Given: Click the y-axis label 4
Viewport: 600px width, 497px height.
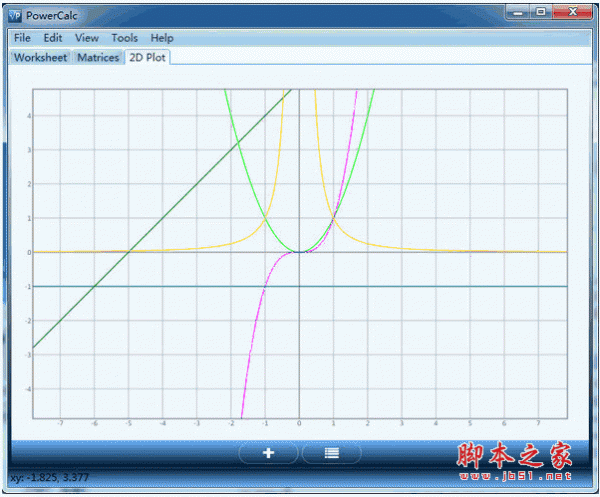Looking at the screenshot, I should 29,116.
